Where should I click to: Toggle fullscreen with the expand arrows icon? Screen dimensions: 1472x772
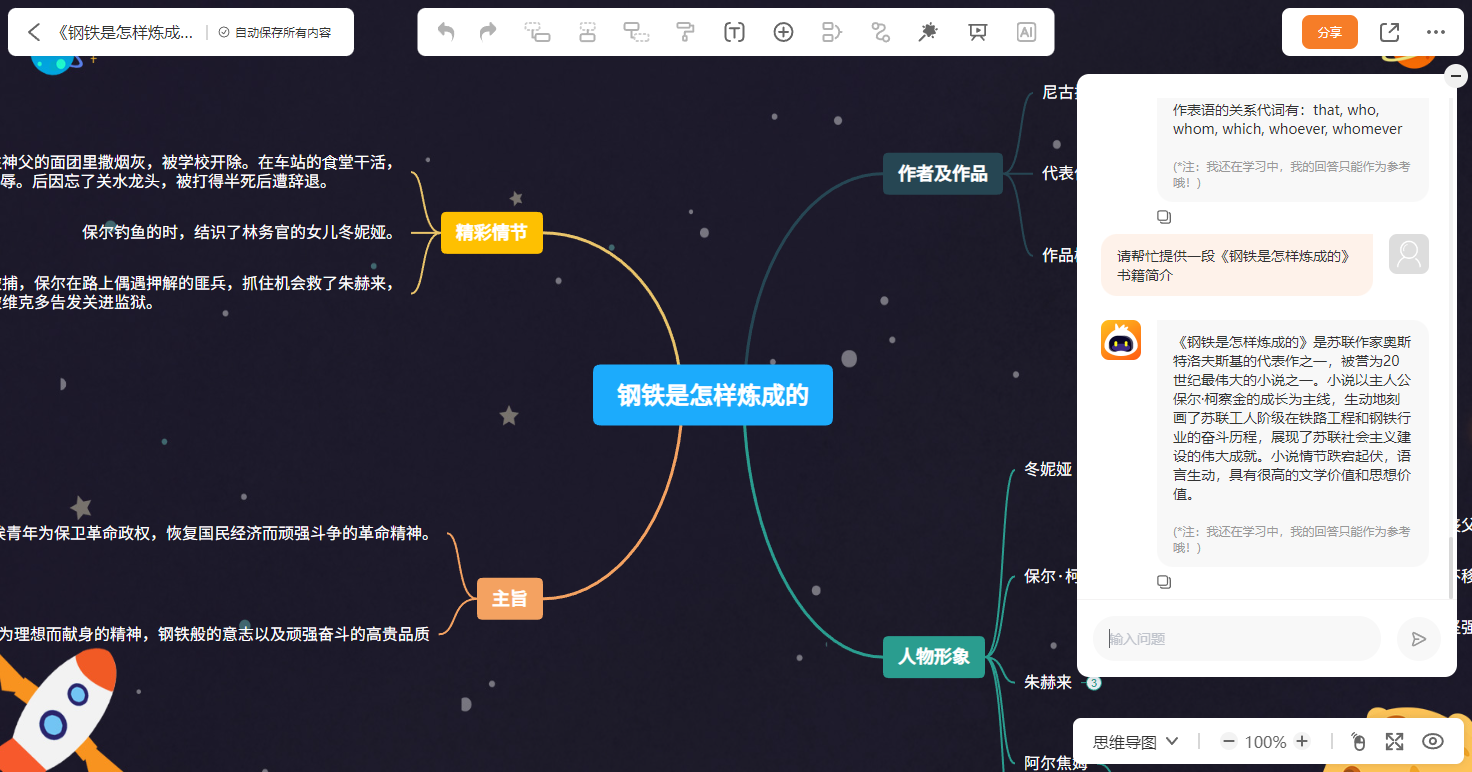click(1394, 741)
